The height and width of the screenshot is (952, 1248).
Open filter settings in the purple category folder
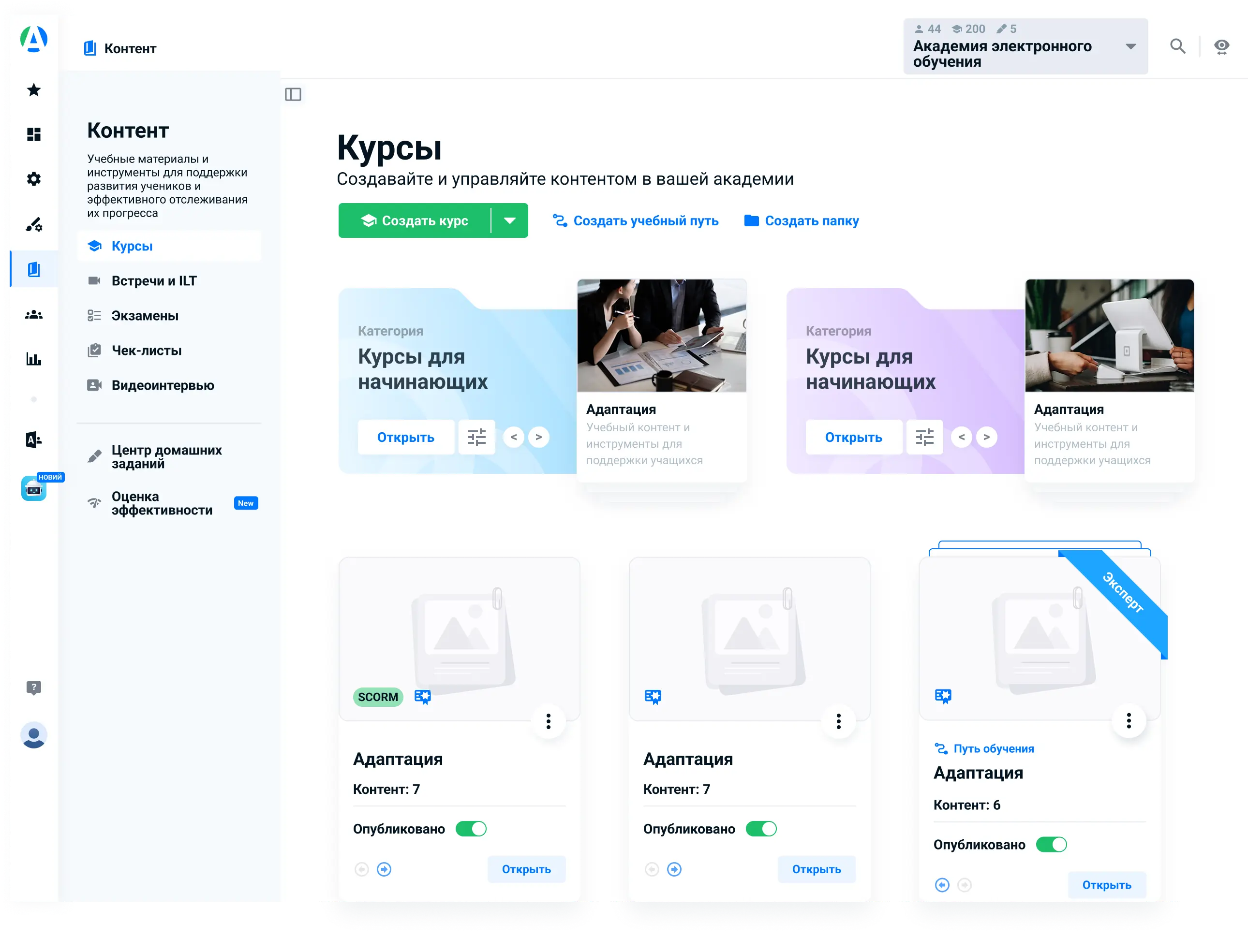pos(925,437)
